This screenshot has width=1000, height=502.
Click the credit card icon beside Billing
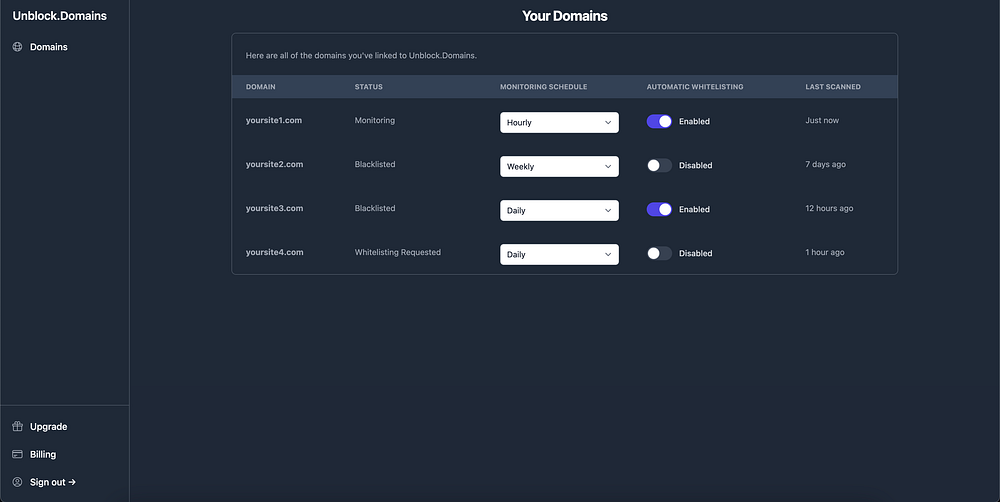(x=17, y=454)
